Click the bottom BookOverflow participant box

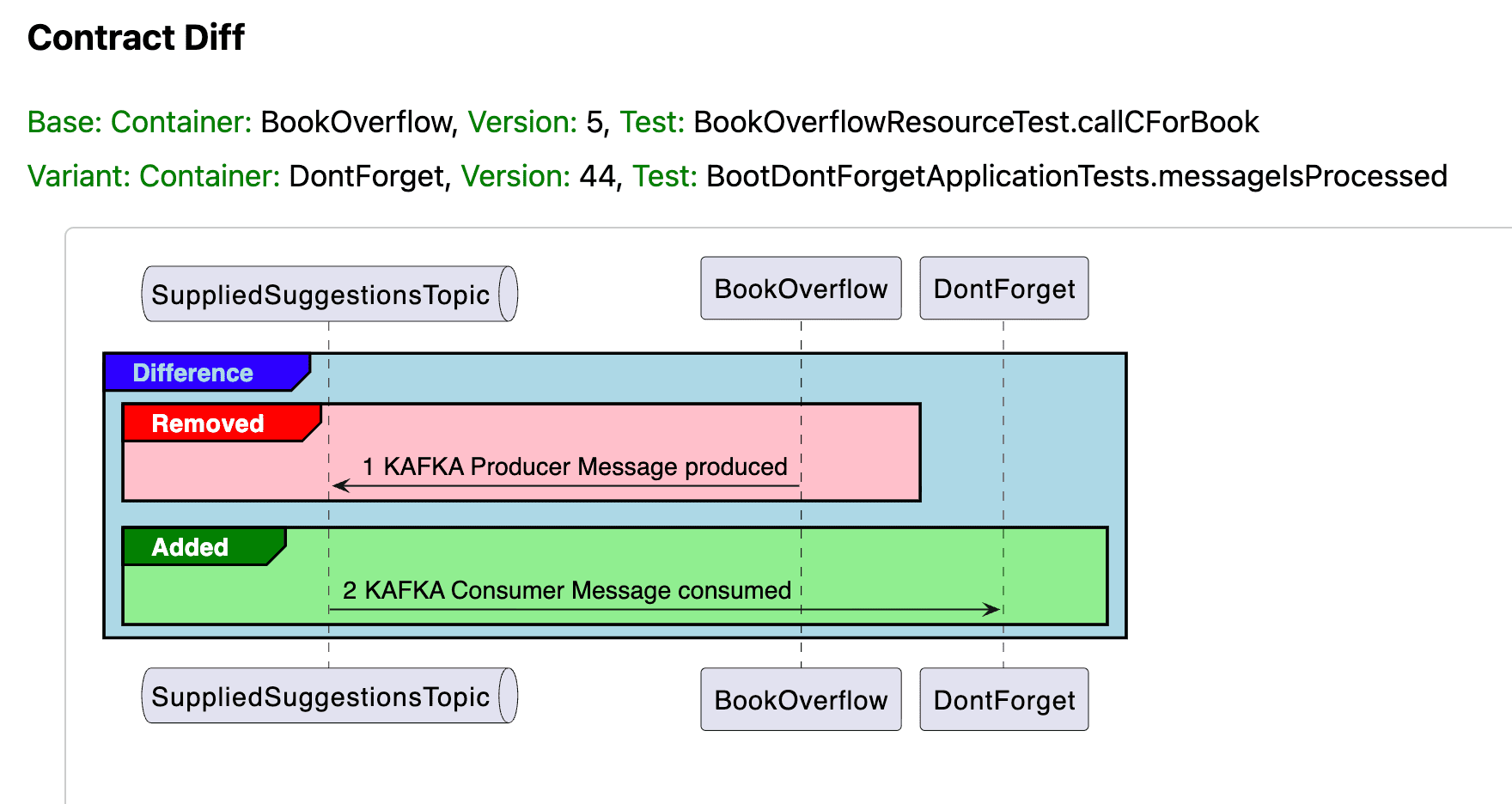click(x=800, y=700)
